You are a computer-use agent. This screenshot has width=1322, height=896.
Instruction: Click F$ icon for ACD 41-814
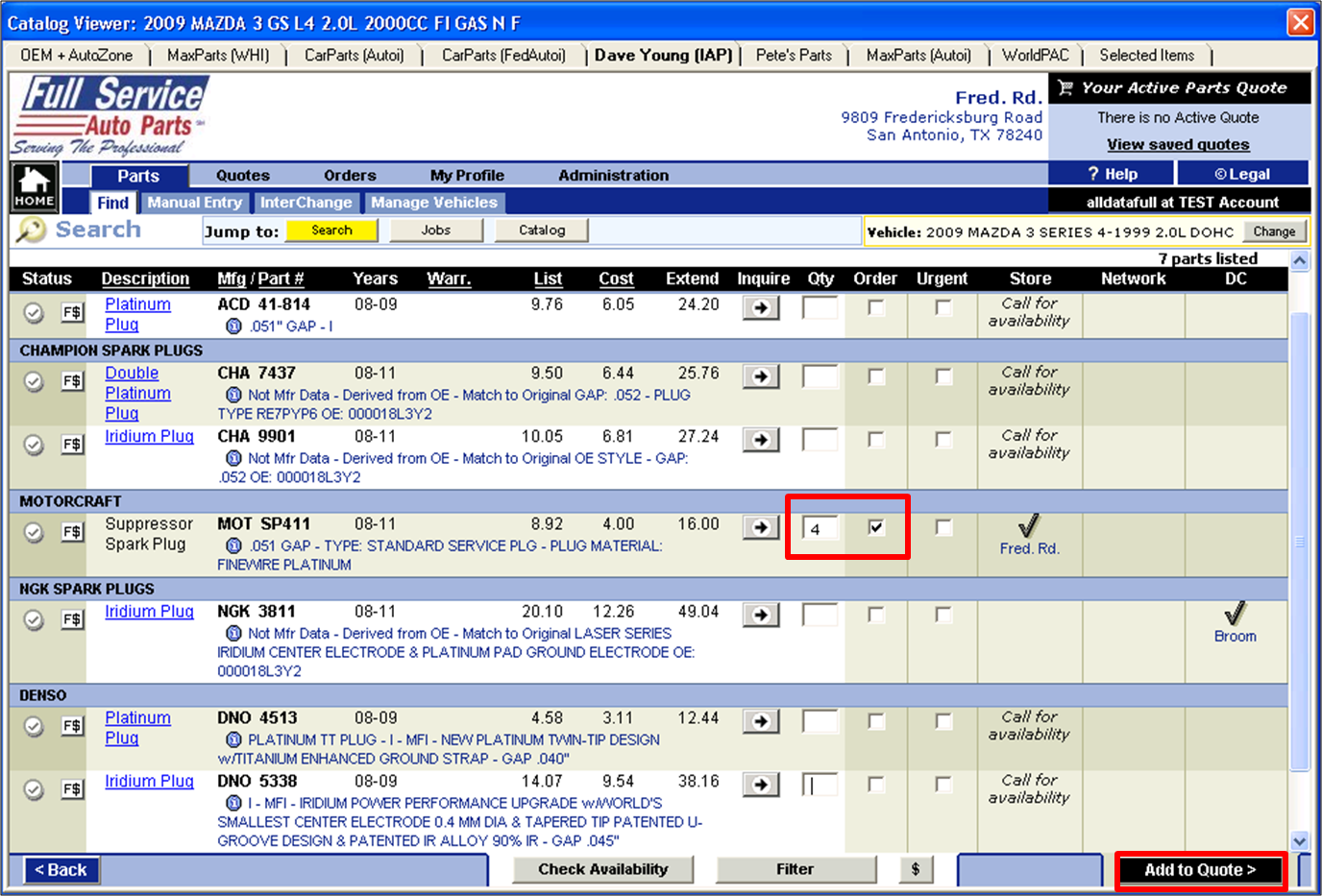point(72,312)
